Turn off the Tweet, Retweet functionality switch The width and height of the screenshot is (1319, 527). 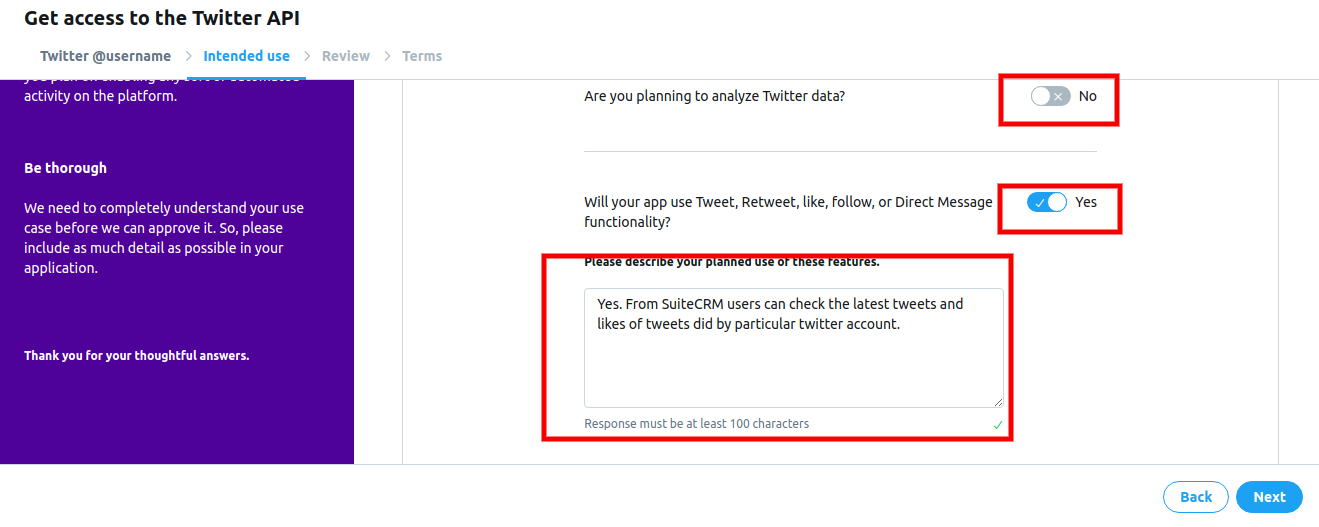[x=1047, y=202]
